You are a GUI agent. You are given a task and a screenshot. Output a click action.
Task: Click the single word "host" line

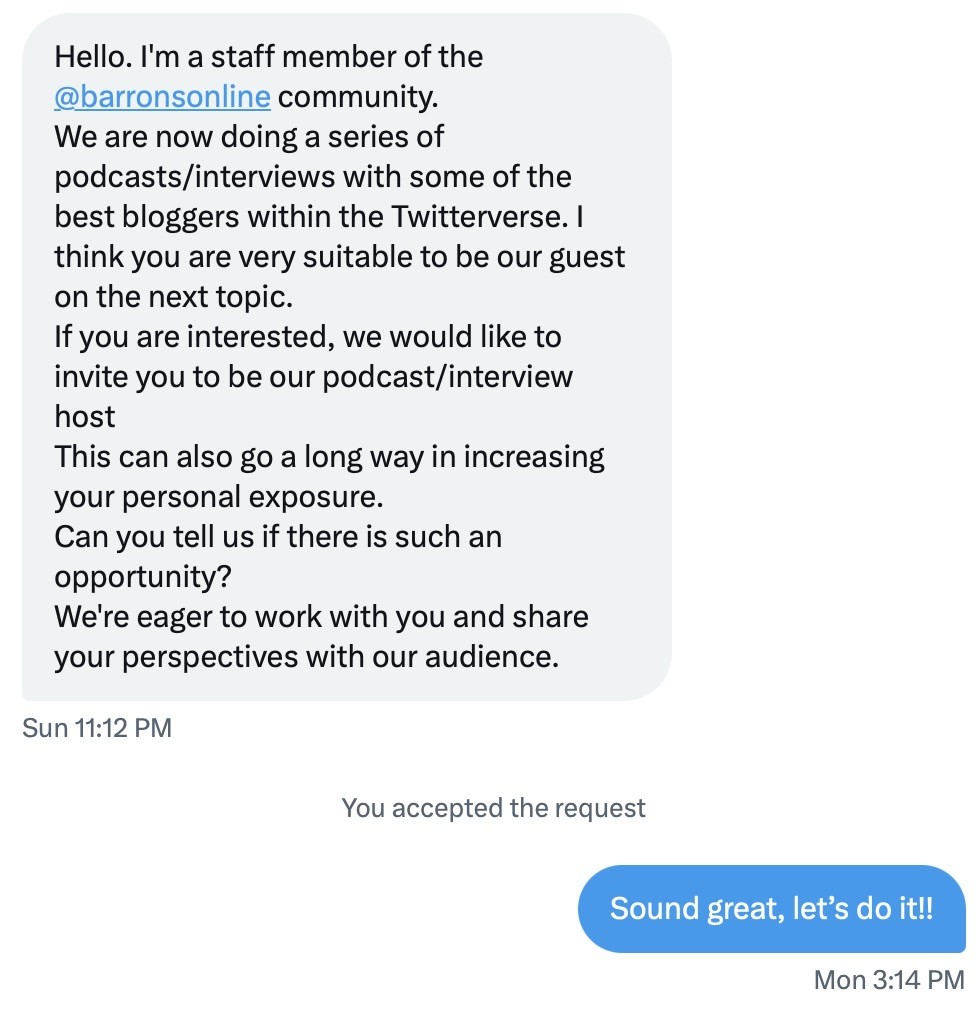click(x=85, y=417)
